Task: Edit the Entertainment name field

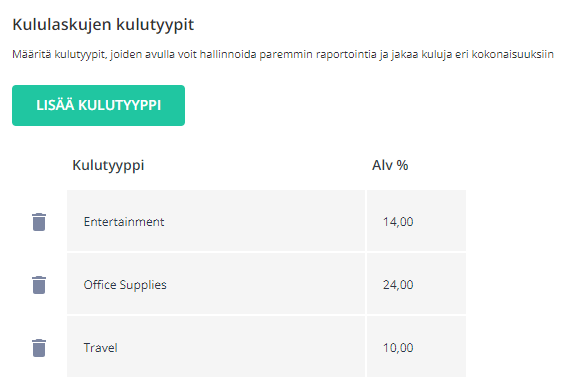Action: pos(216,221)
